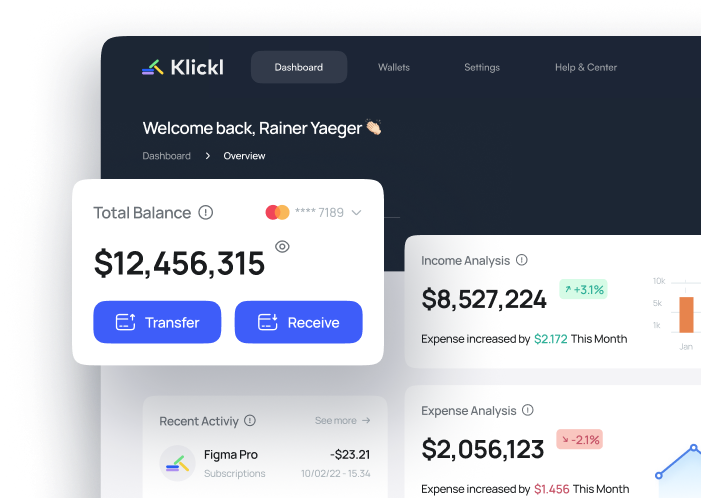
Task: Open the Figma Pro transaction row
Action: (265, 464)
